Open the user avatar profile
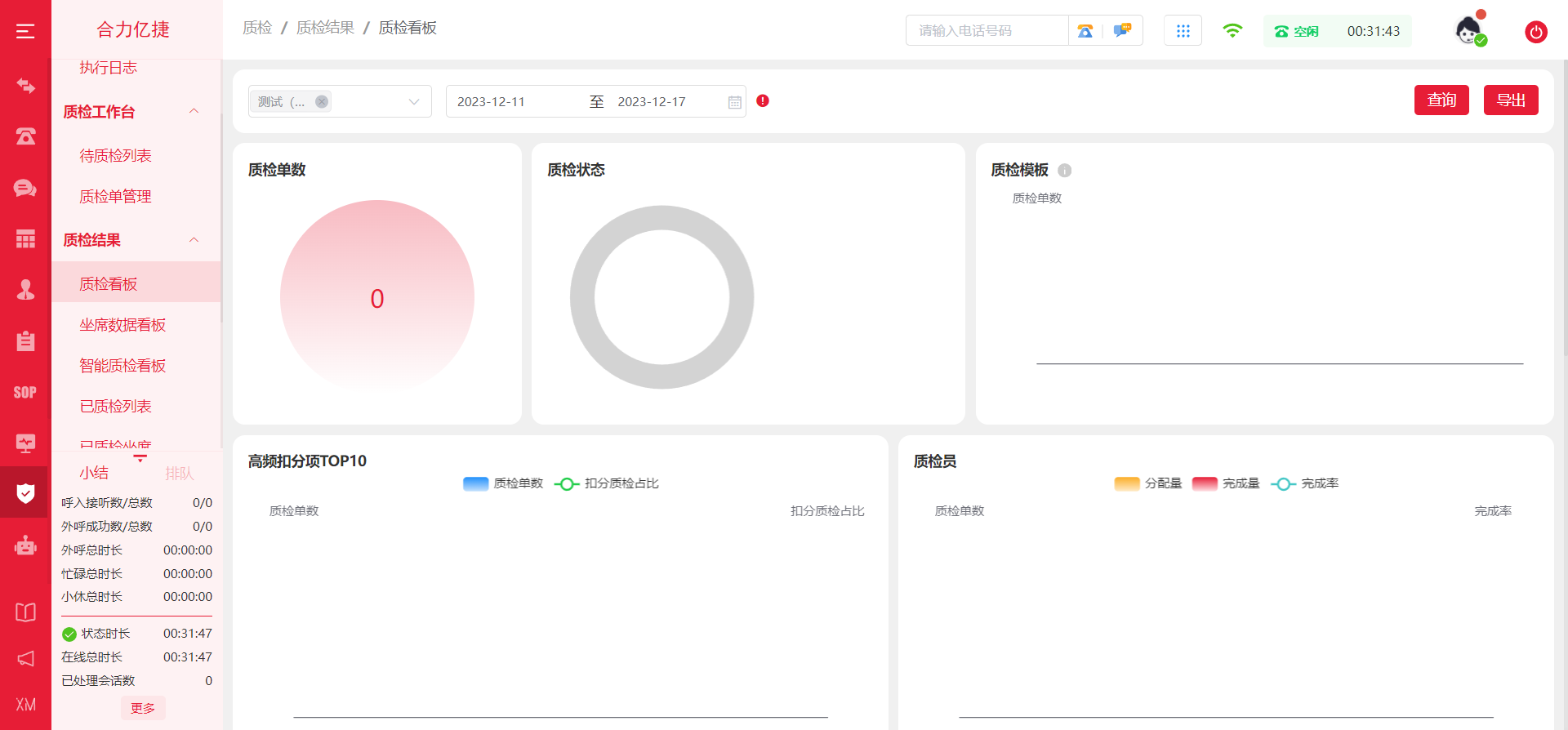The height and width of the screenshot is (730, 1568). point(1469,31)
